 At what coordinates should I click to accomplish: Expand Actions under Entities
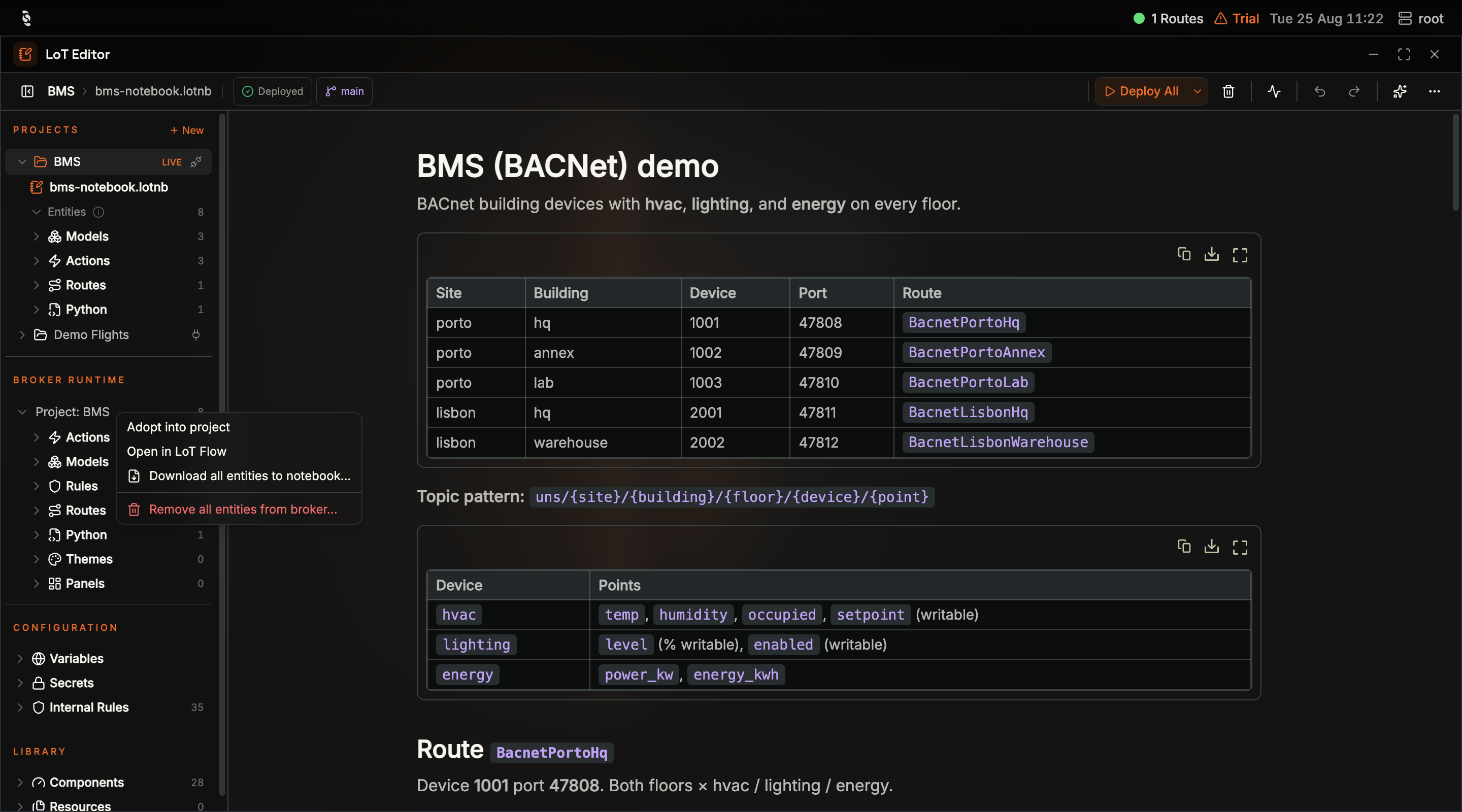tap(37, 260)
